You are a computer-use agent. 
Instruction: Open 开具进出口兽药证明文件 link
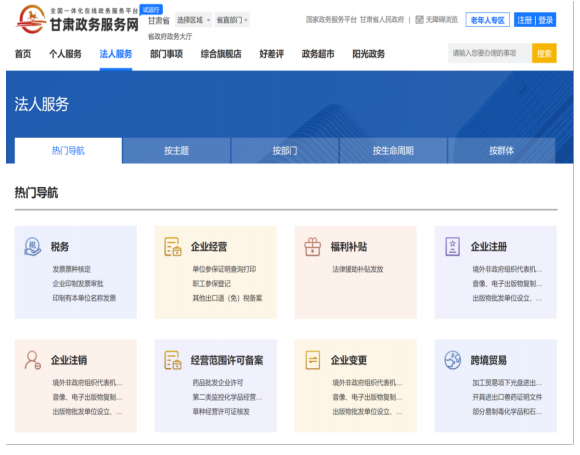[x=507, y=397]
